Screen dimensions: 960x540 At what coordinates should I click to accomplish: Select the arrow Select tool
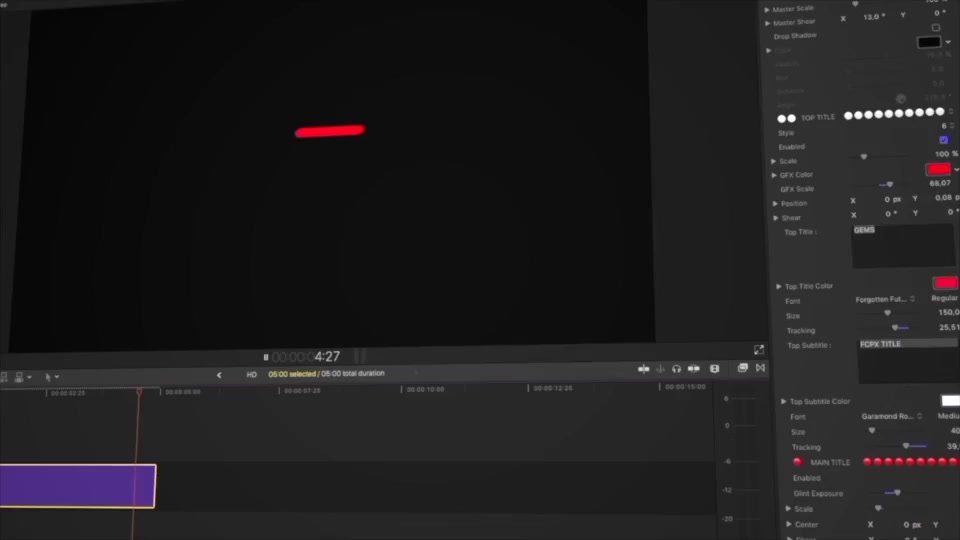(48, 377)
